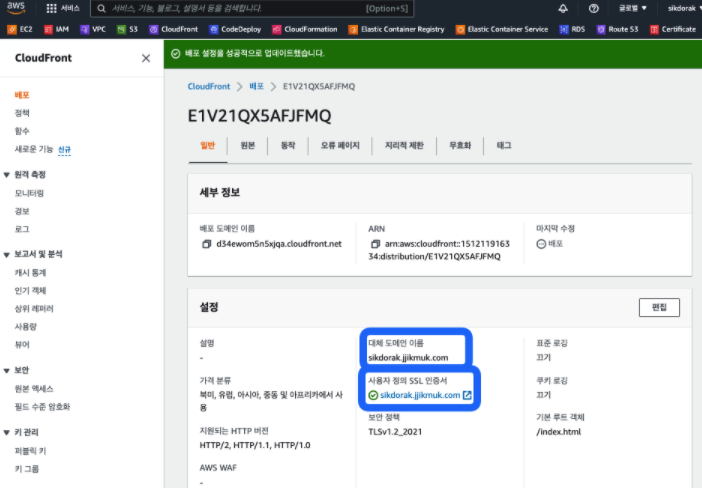
Task: Go to 배포 breadcrumb link
Action: (x=257, y=86)
